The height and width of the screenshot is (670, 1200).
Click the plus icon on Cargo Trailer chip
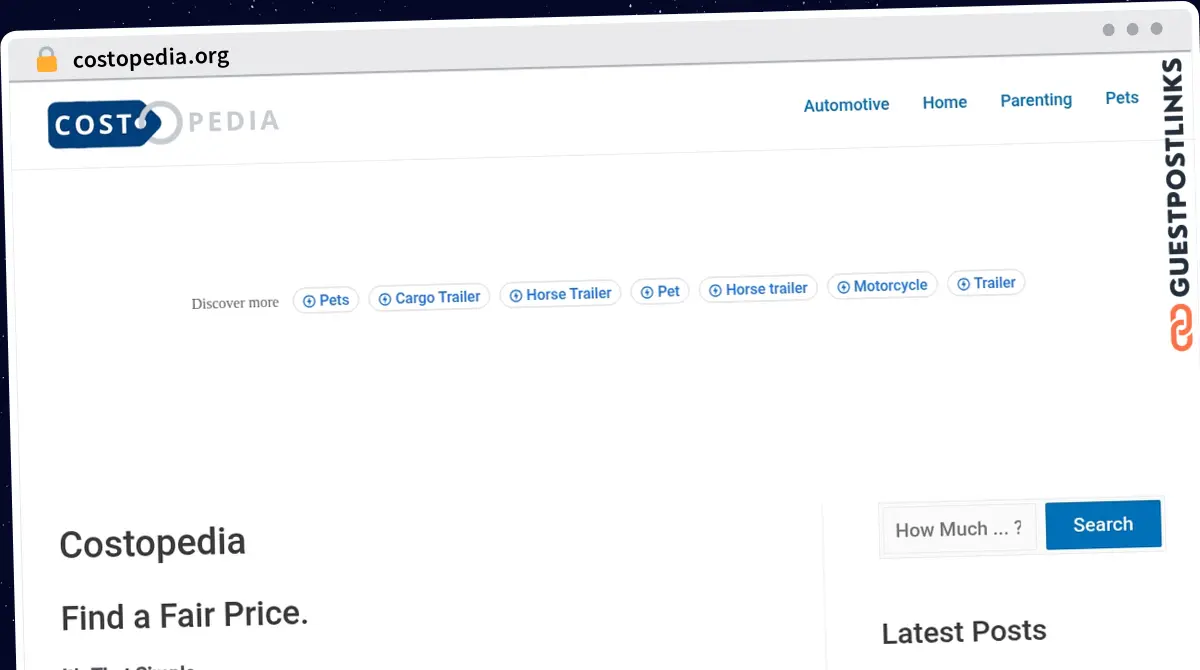click(x=385, y=299)
